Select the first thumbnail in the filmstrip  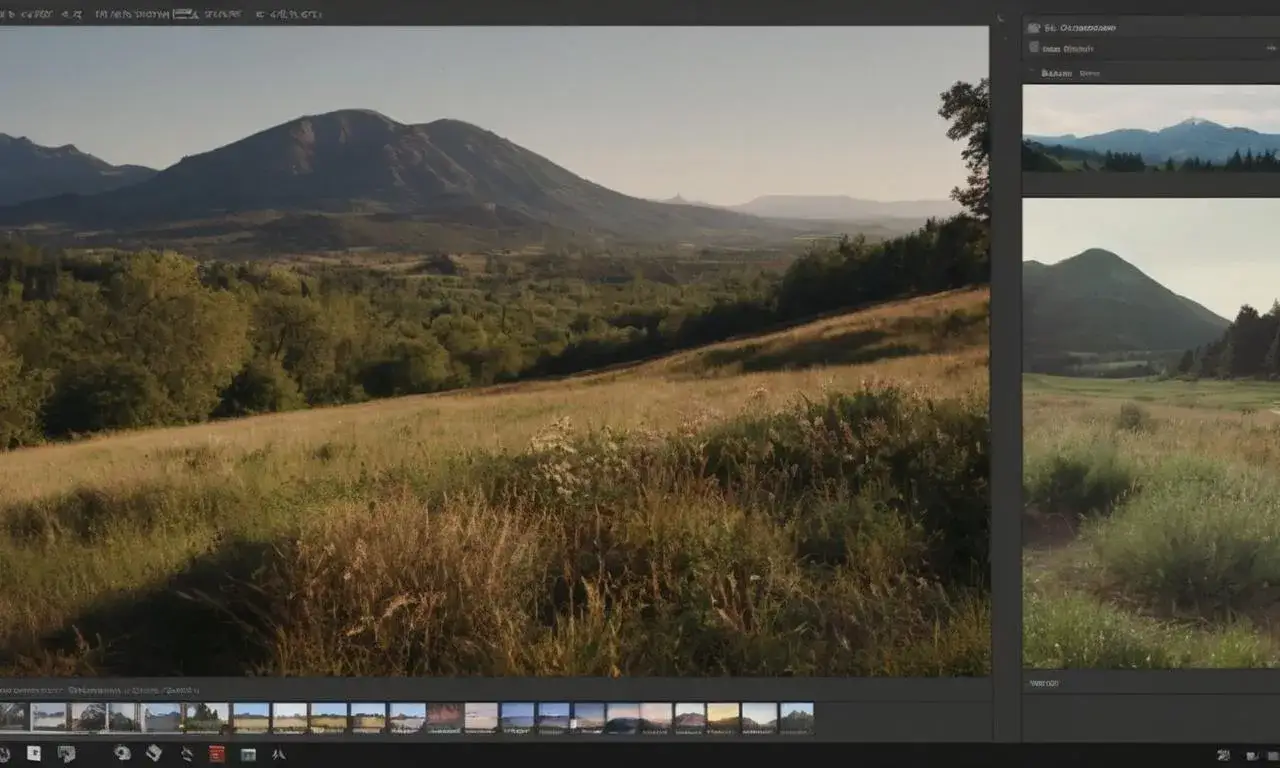pyautogui.click(x=13, y=717)
